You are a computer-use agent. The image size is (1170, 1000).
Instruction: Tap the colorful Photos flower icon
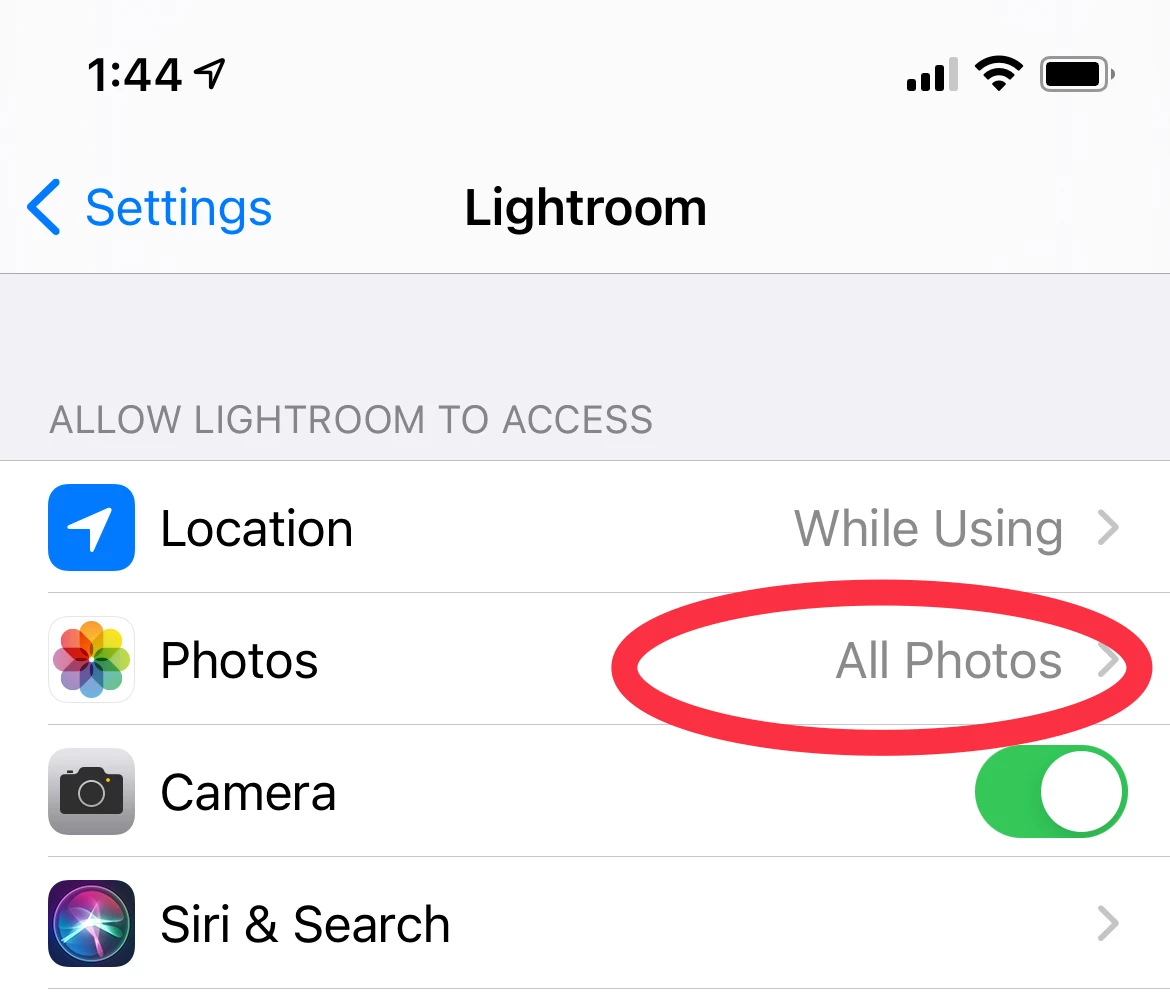[91, 660]
